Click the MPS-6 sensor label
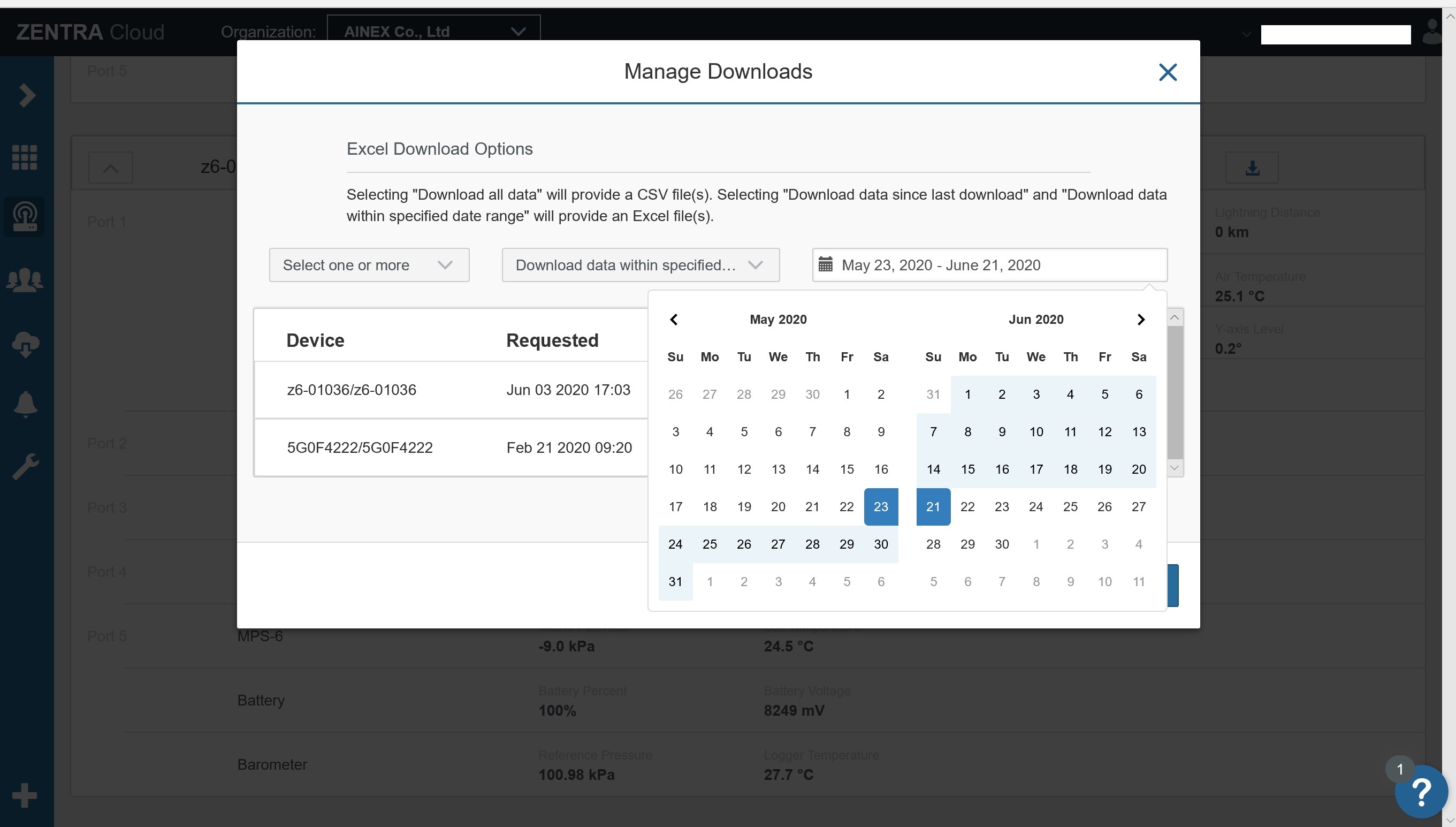 coord(260,635)
